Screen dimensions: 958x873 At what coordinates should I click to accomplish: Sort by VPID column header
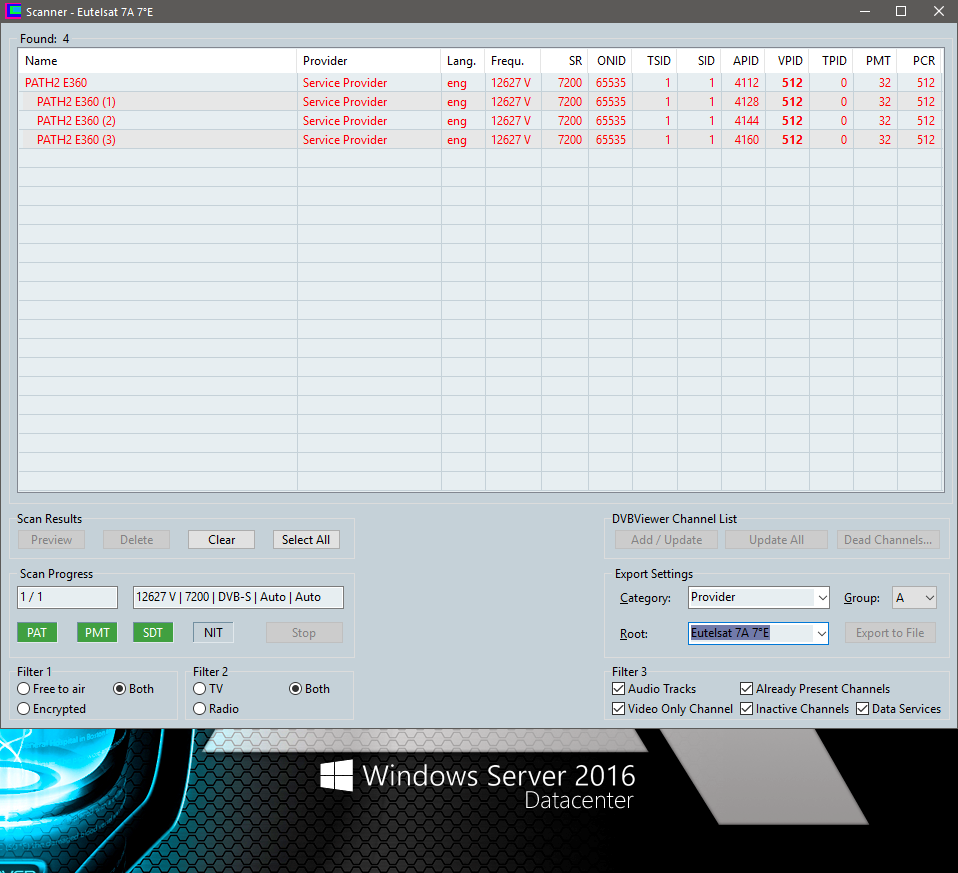click(788, 61)
